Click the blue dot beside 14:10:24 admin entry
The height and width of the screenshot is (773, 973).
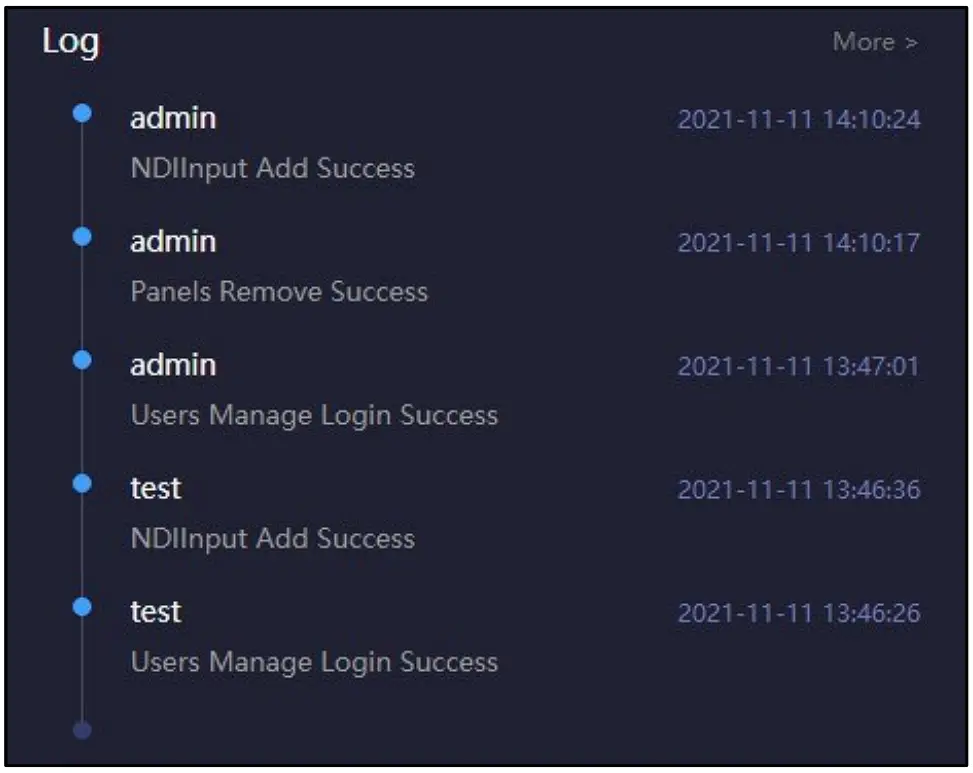(x=83, y=113)
